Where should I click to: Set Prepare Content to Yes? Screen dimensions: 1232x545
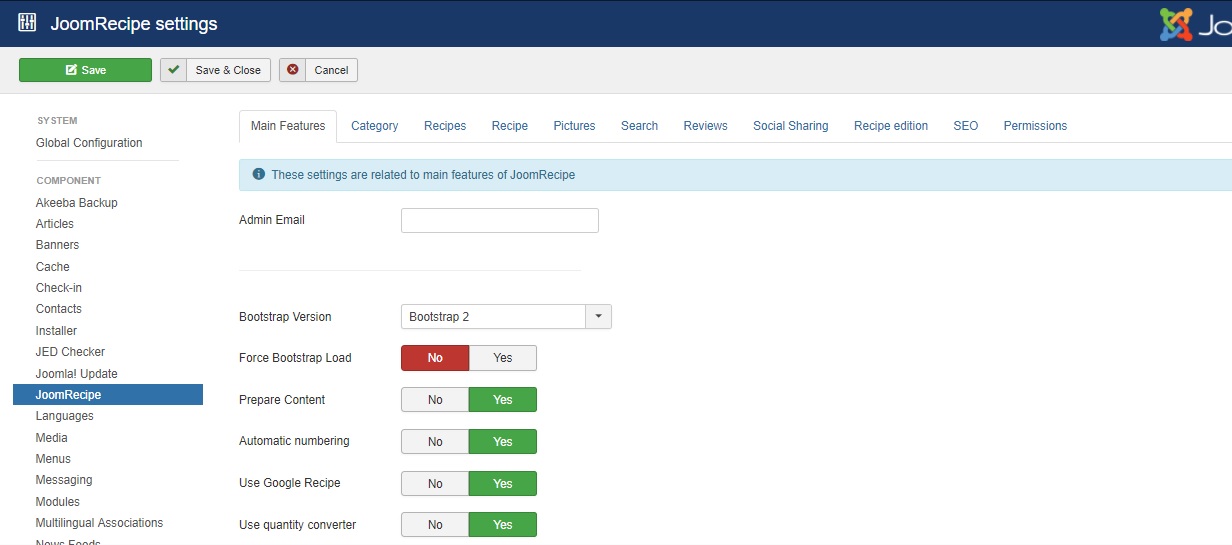point(503,400)
